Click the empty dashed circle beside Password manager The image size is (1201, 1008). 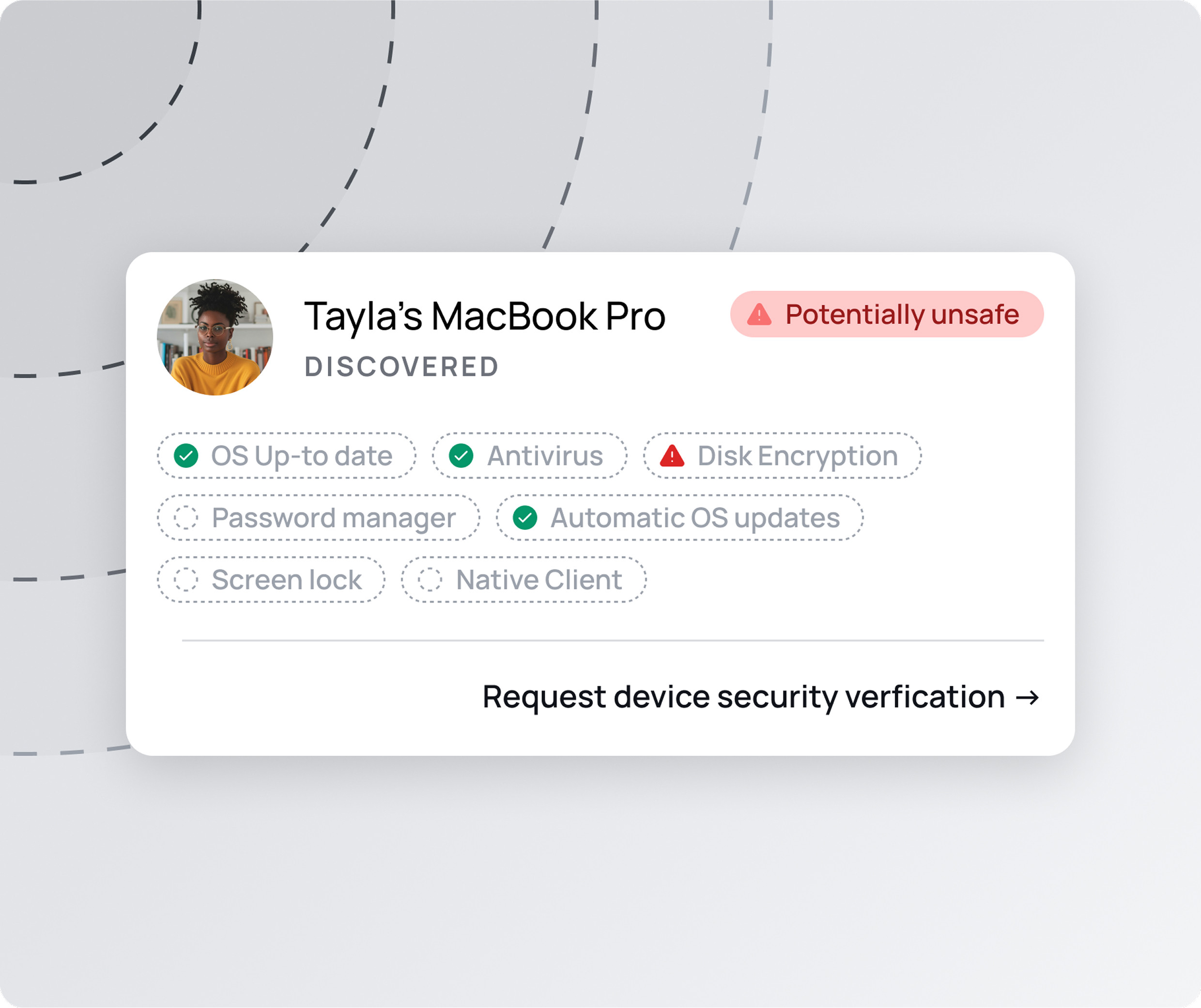click(x=186, y=518)
